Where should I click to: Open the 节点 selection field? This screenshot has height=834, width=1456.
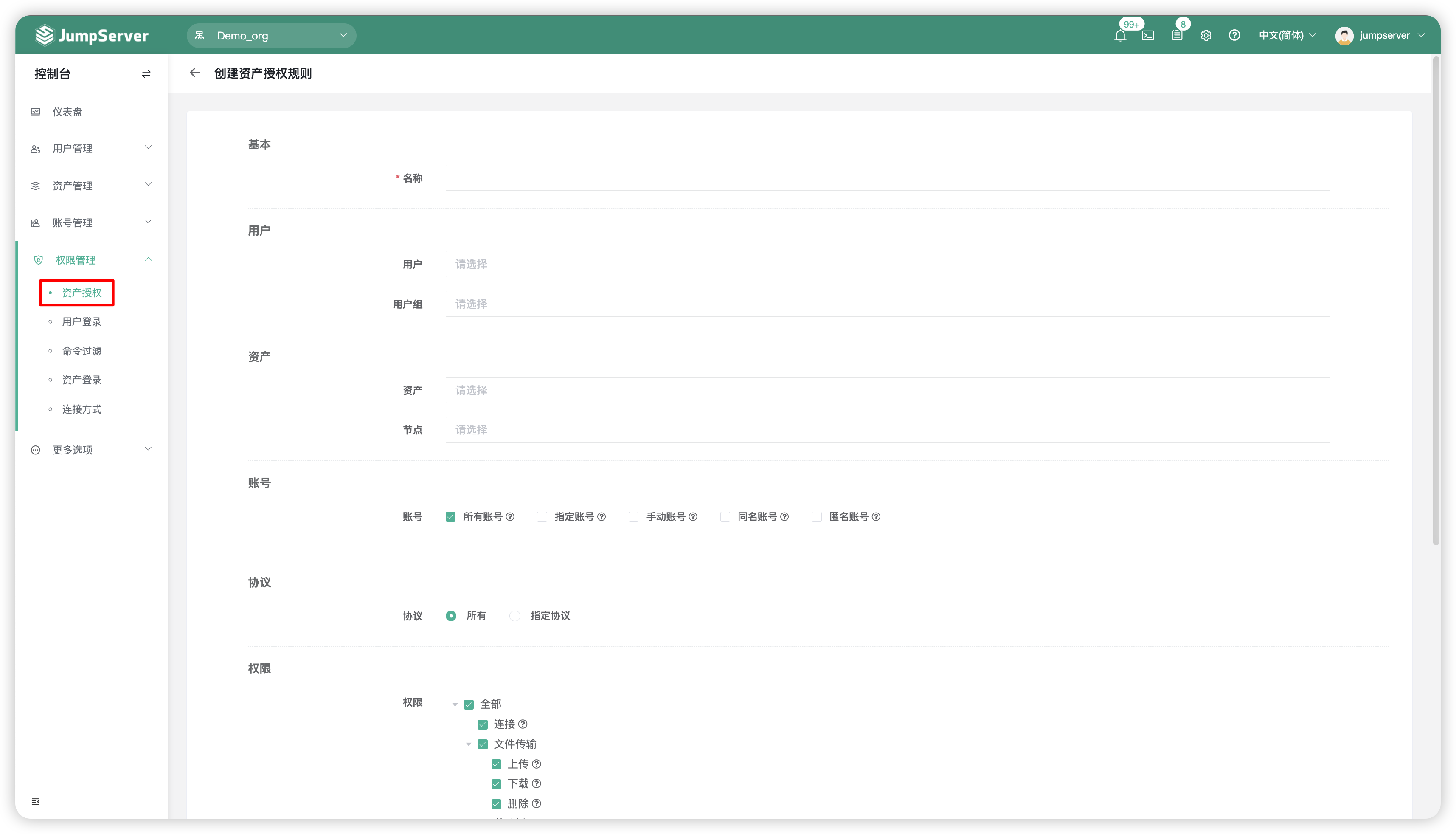point(888,430)
